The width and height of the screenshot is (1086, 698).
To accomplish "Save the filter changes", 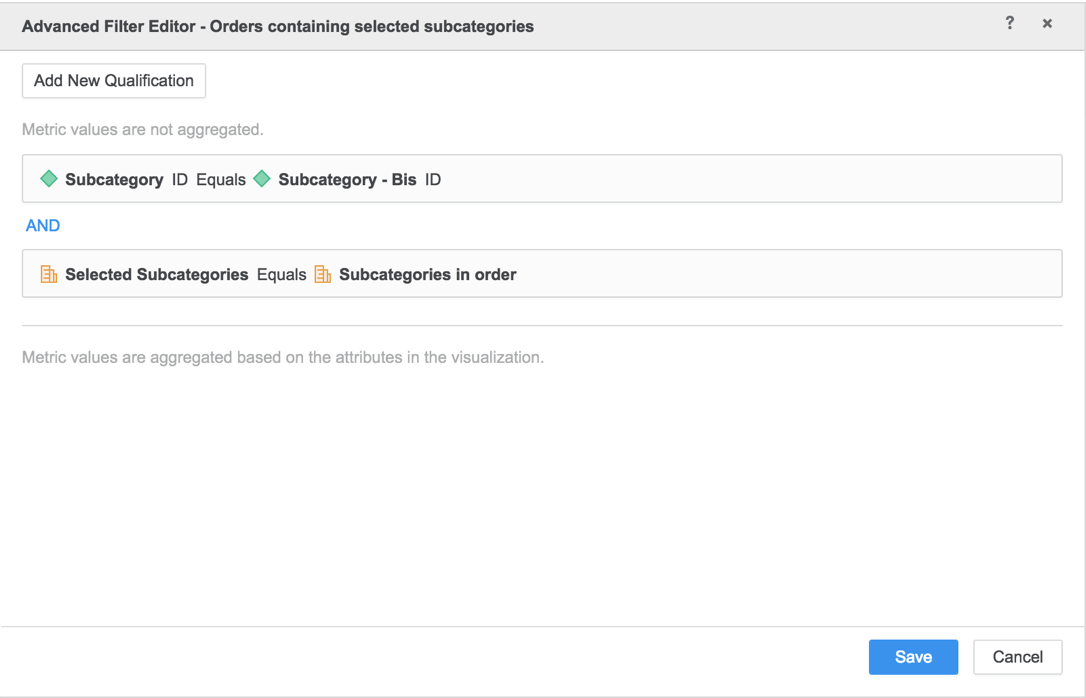I will tap(914, 657).
